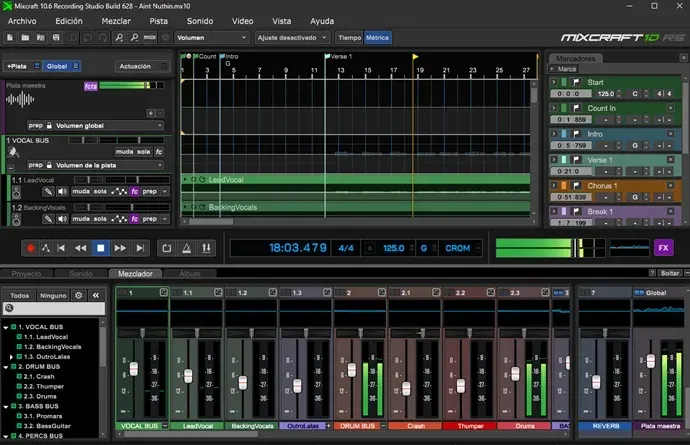The height and width of the screenshot is (445, 690).
Task: Click the Redo arrow in the toolbar
Action: pyautogui.click(x=103, y=38)
